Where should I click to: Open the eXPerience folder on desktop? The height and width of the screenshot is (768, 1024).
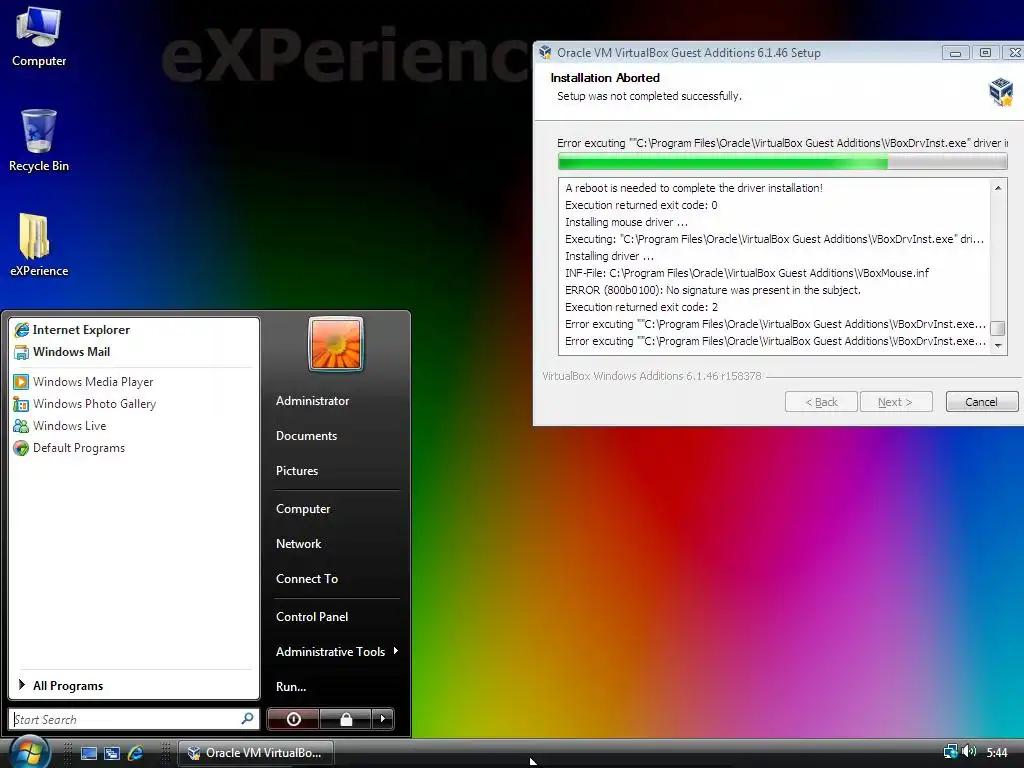click(39, 245)
